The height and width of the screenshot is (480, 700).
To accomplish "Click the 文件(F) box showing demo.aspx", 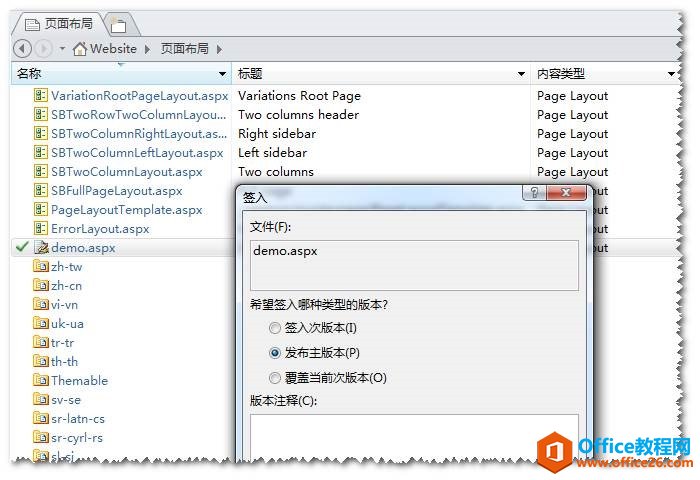I will click(x=414, y=266).
